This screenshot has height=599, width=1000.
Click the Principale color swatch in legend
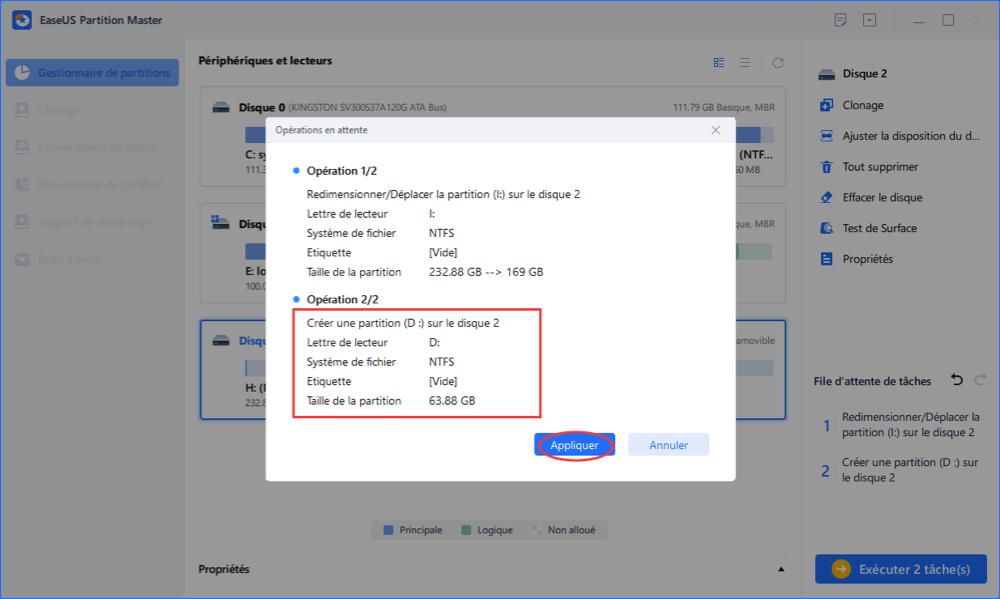click(x=386, y=530)
